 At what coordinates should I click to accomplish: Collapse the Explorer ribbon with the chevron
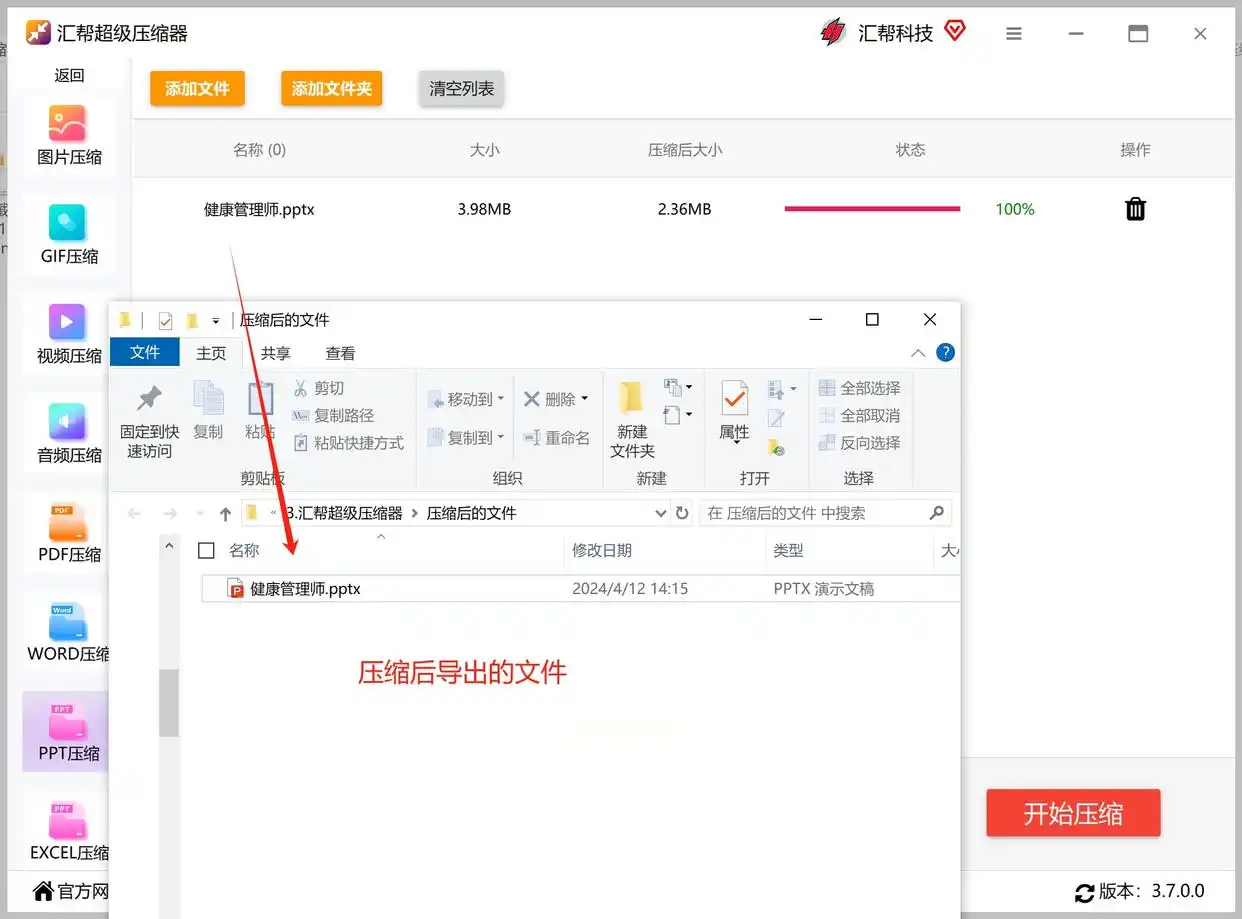(x=917, y=352)
